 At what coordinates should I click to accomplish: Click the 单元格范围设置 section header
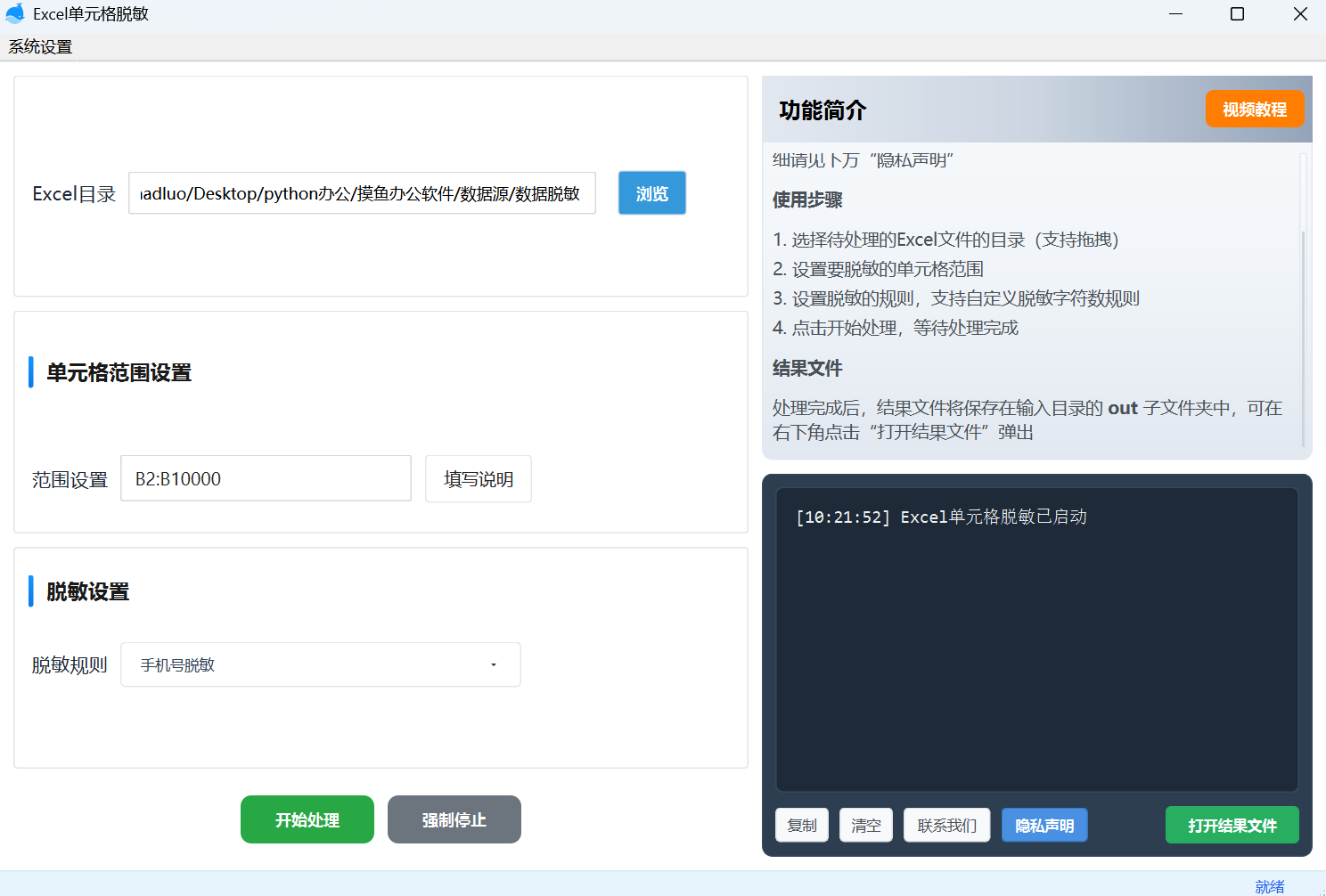click(x=119, y=372)
